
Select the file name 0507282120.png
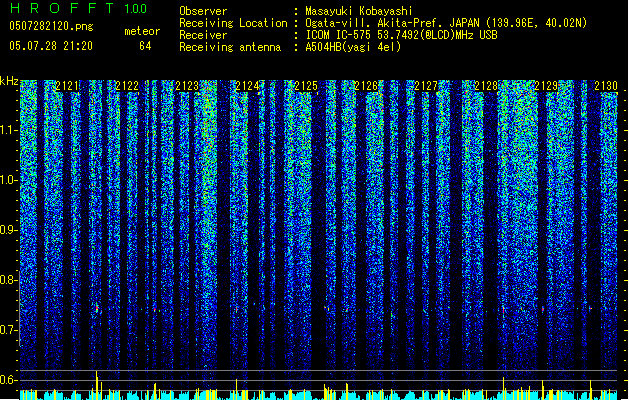tap(51, 26)
